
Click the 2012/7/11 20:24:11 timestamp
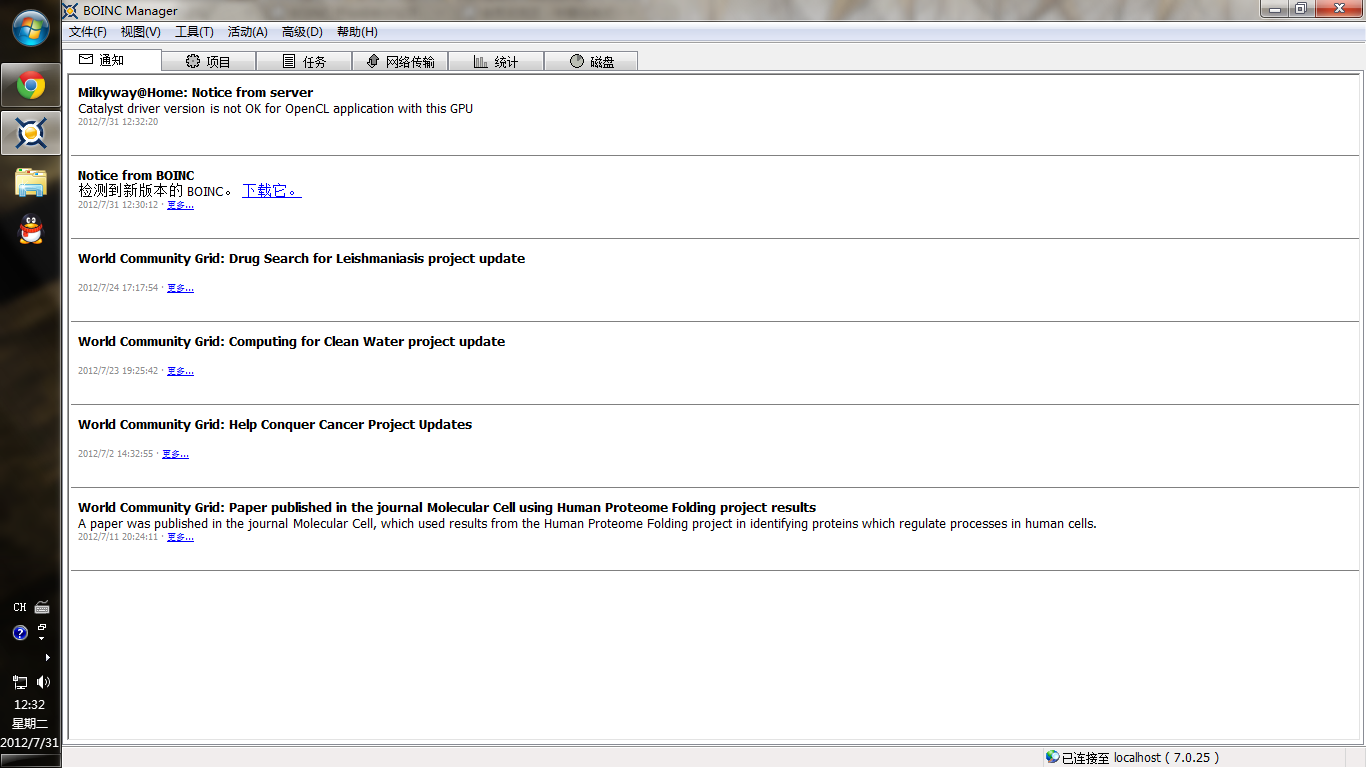pyautogui.click(x=118, y=537)
